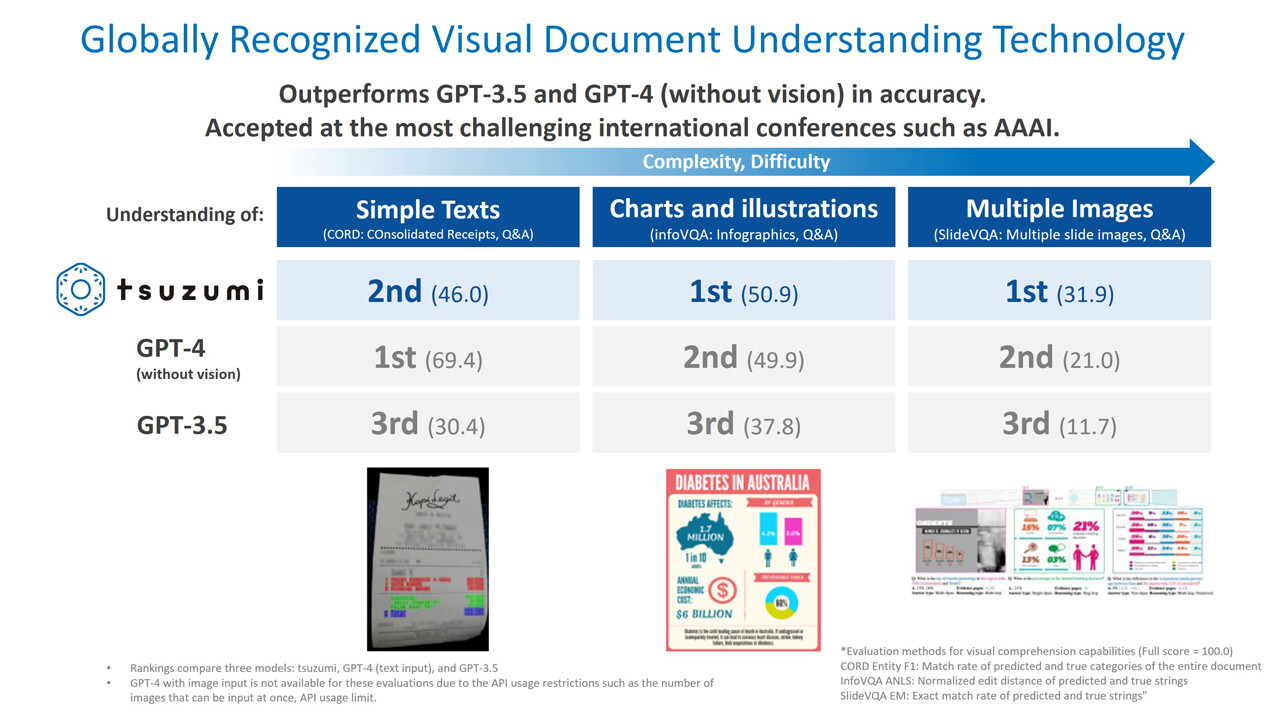The width and height of the screenshot is (1280, 712).
Task: Click the 'Charts and illustrations' column heading
Action: [744, 208]
